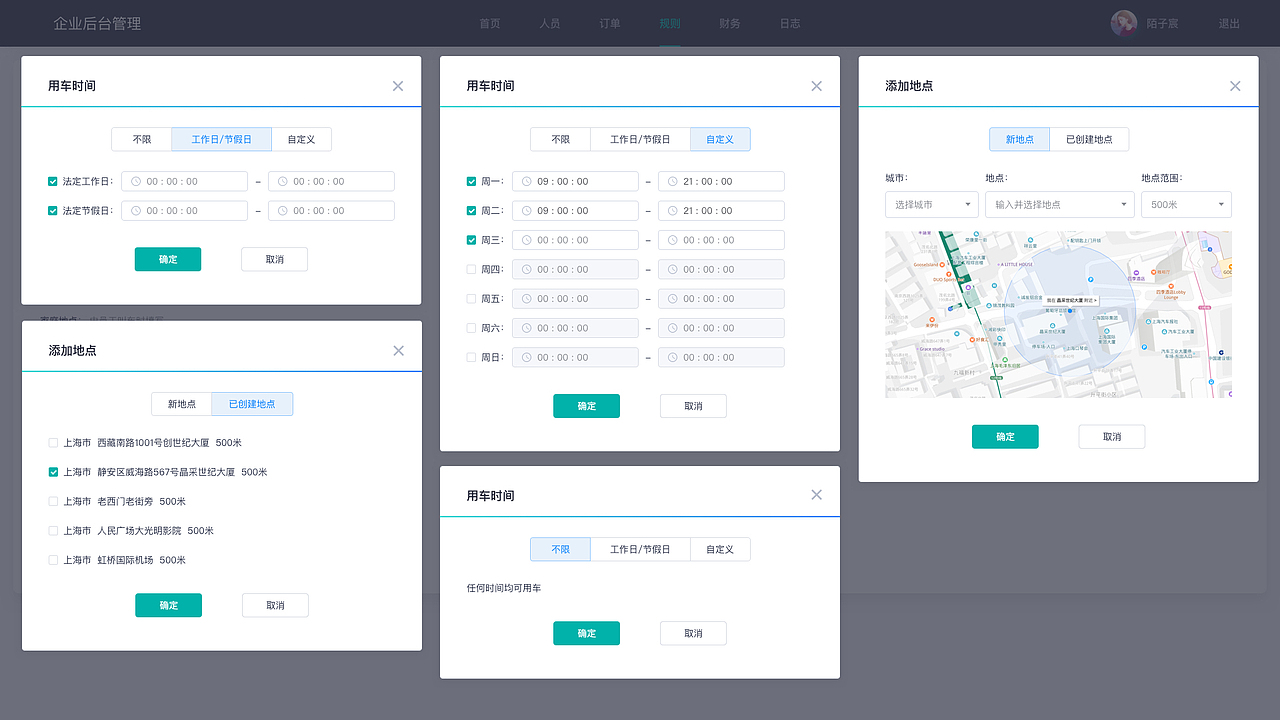This screenshot has width=1280, height=720.
Task: Open the 日志 nav item
Action: click(790, 23)
